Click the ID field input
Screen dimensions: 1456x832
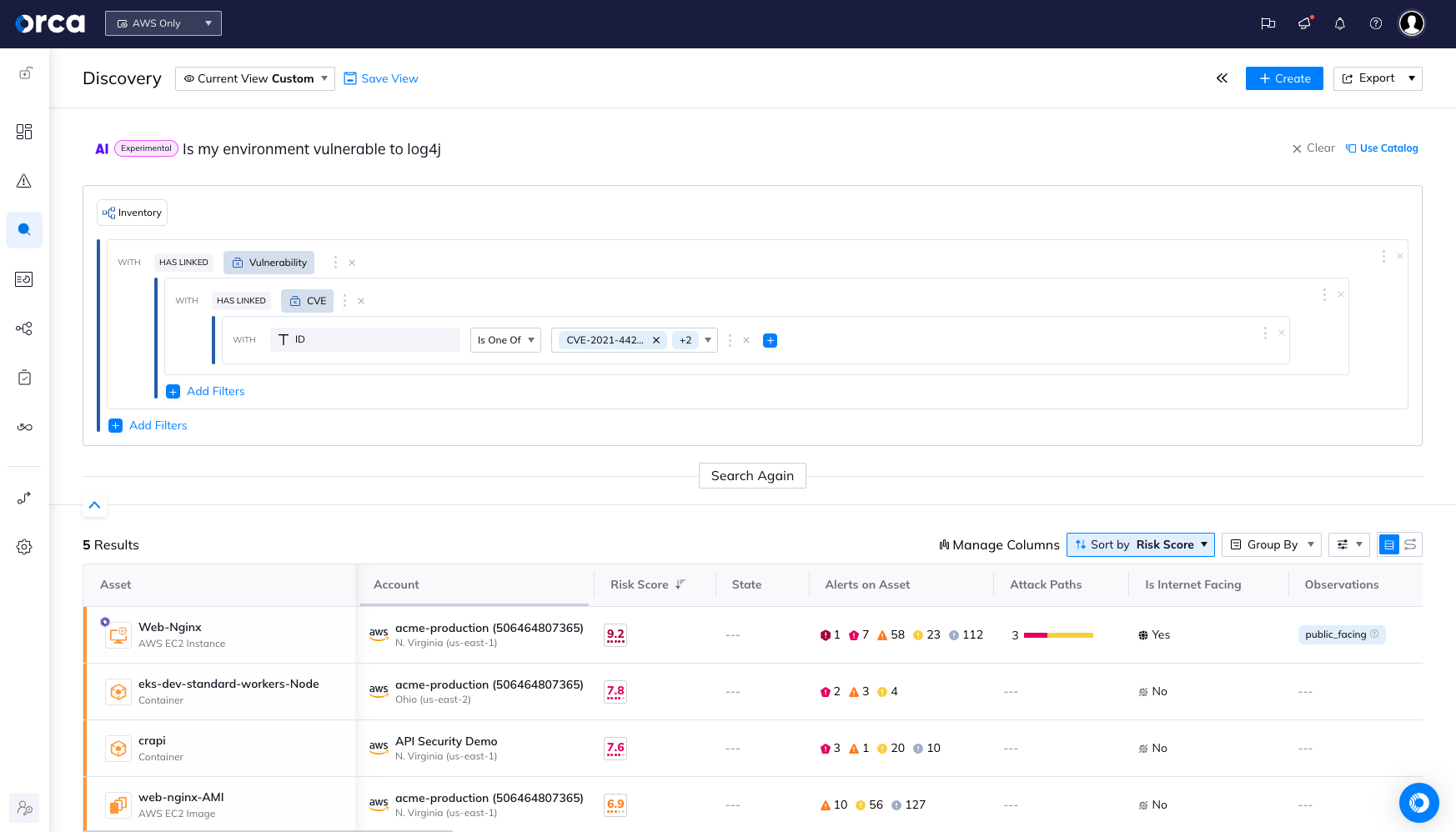(365, 340)
